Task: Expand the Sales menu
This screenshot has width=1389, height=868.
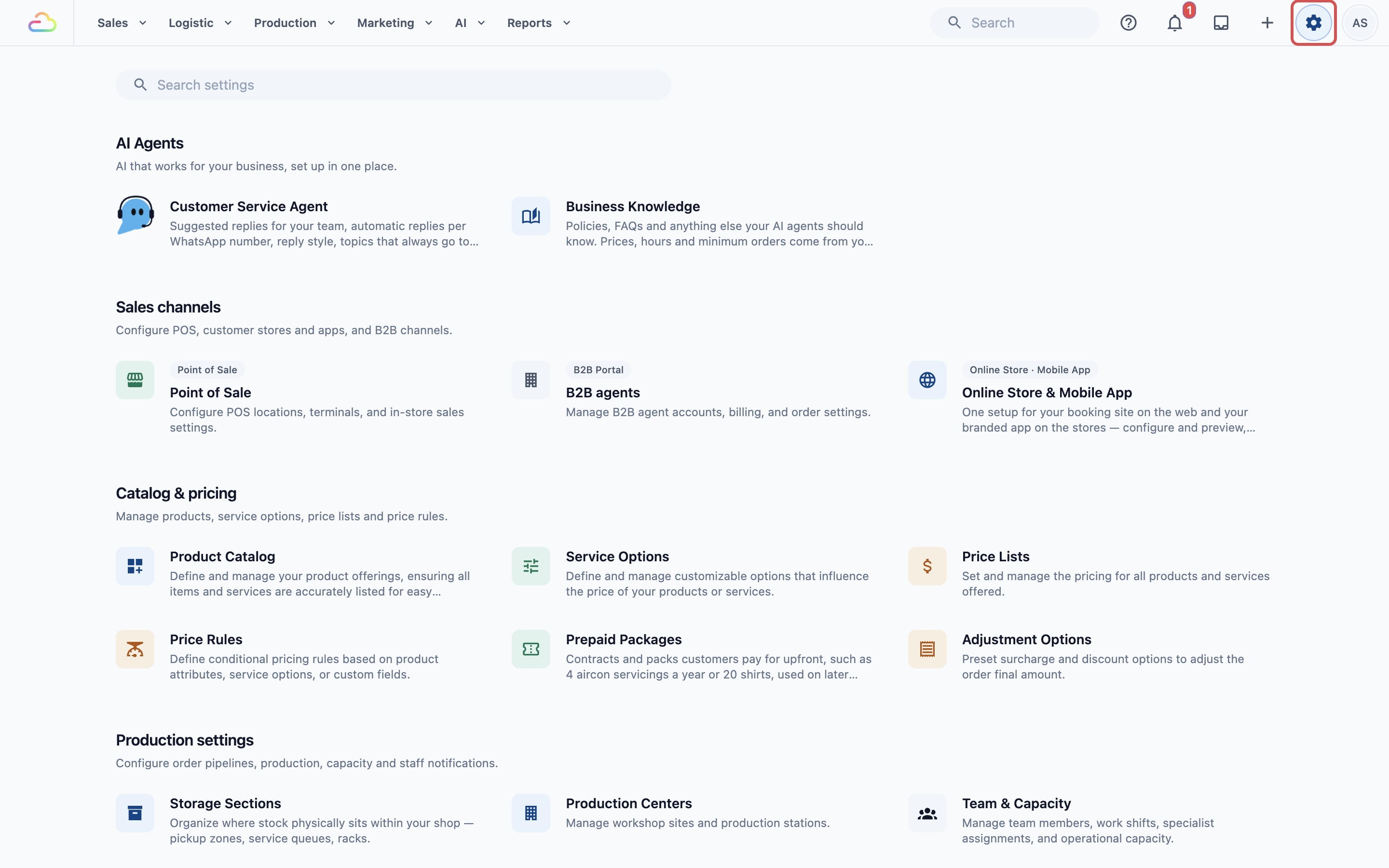Action: click(x=122, y=23)
